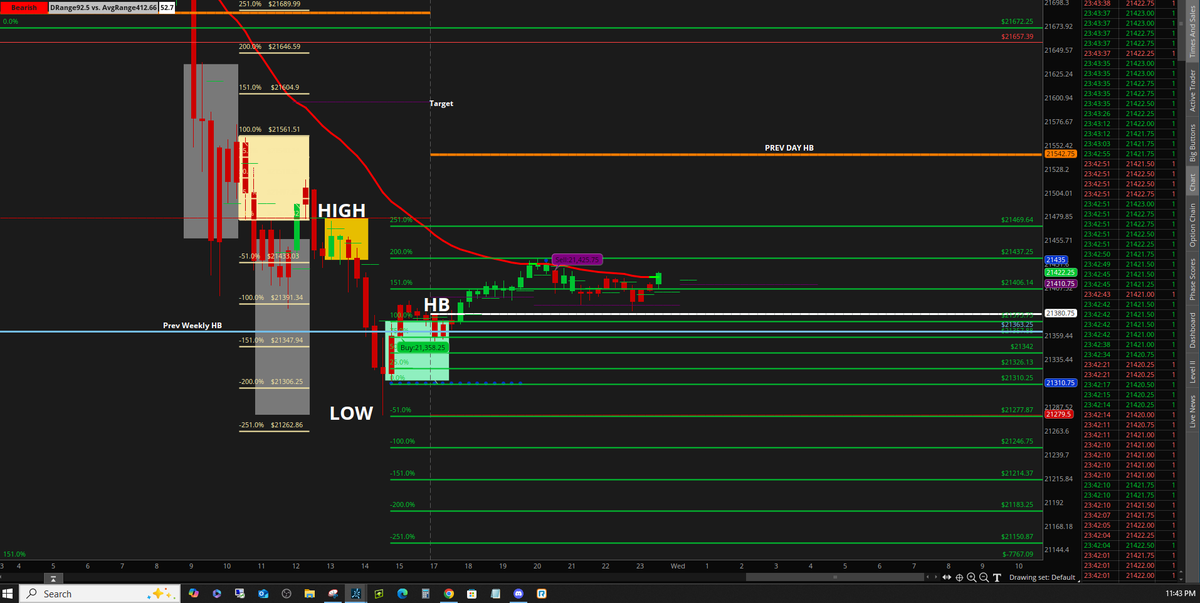
Task: Click the purple 21410.75 price tag
Action: click(x=1059, y=284)
